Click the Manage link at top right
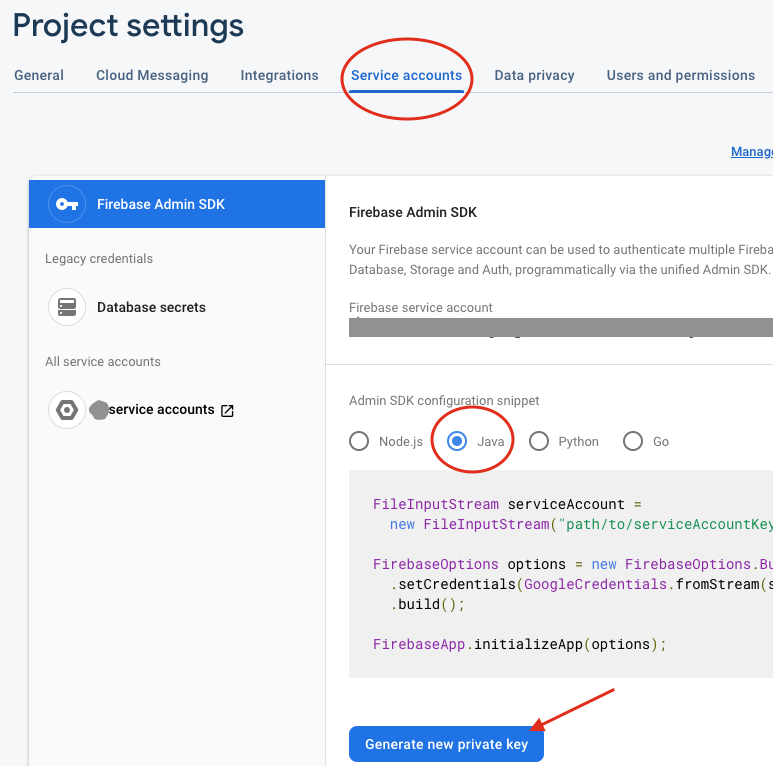This screenshot has height=766, width=773. 751,152
